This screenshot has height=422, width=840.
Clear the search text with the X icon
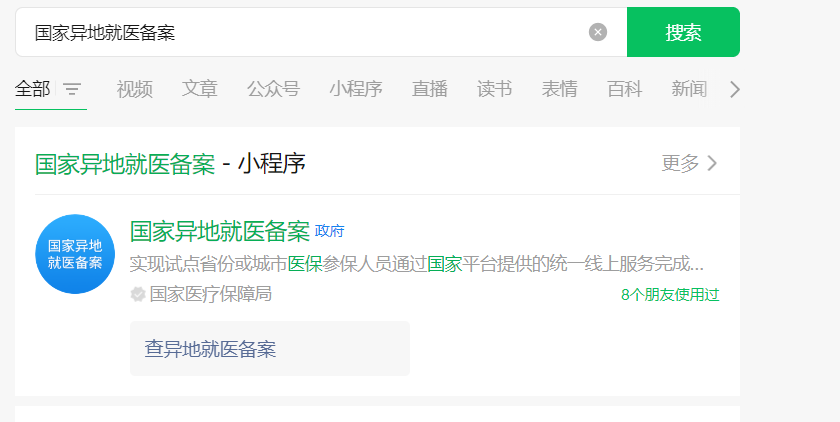tap(598, 32)
